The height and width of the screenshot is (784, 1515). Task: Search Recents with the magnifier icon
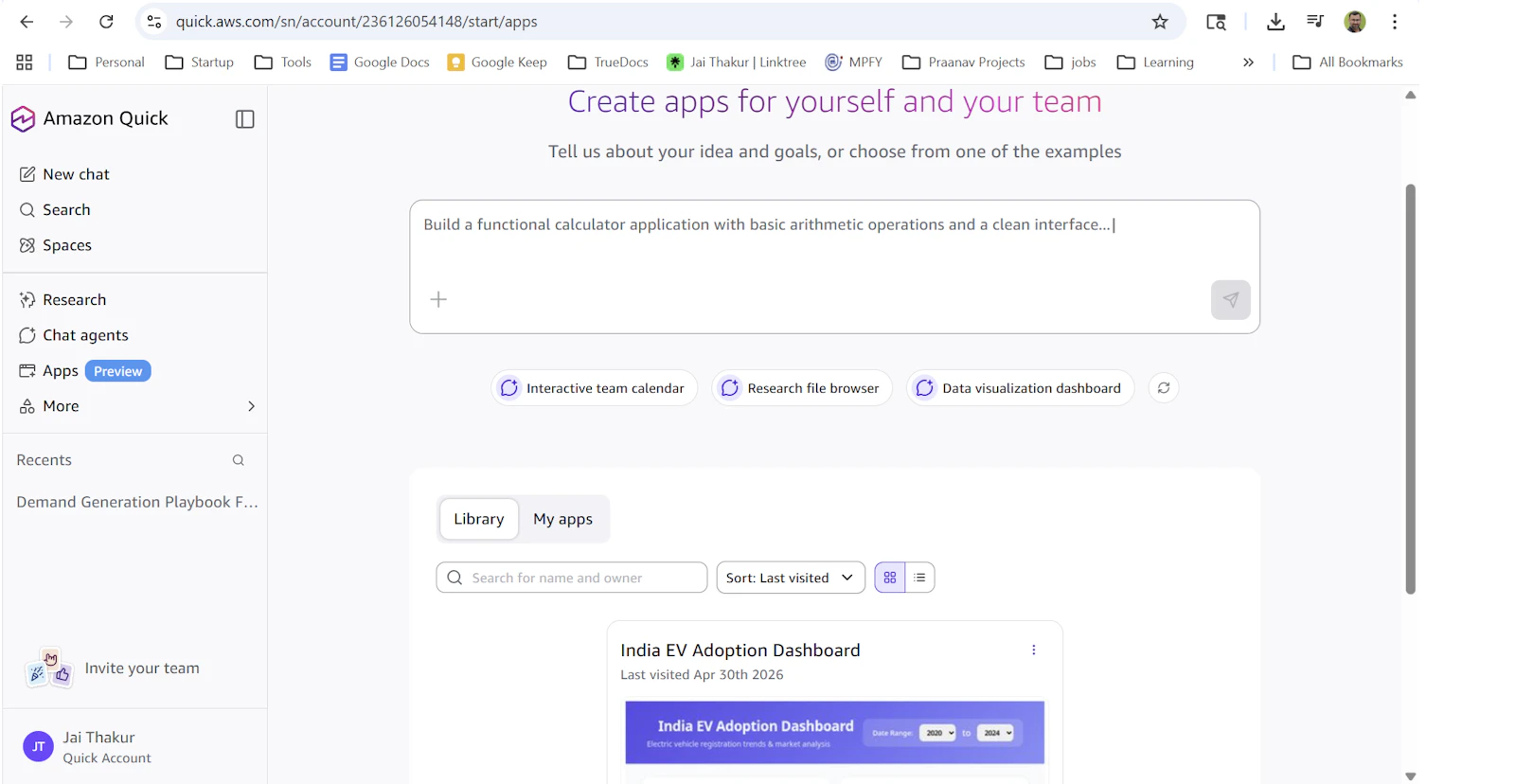[x=239, y=460]
